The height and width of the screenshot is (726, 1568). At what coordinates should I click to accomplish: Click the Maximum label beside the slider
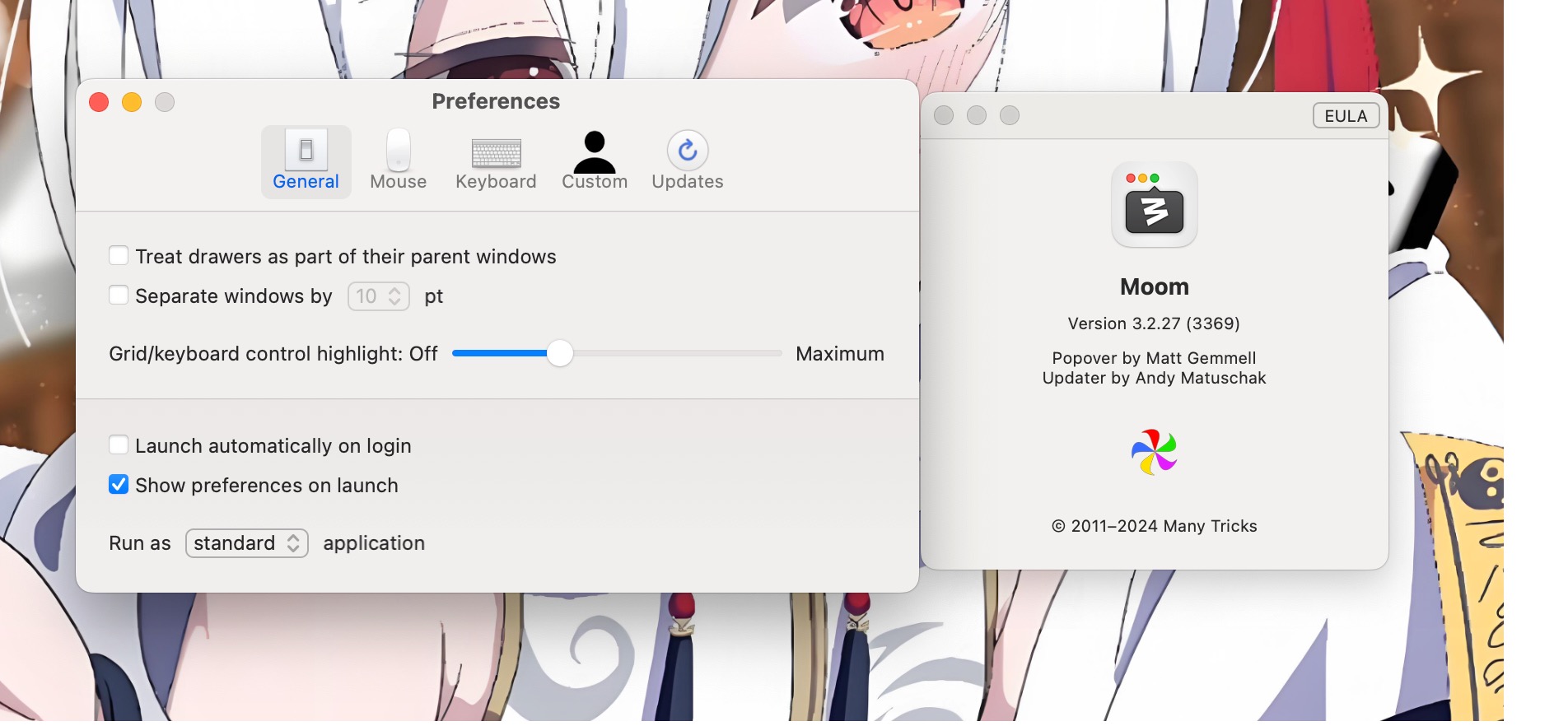(x=840, y=354)
